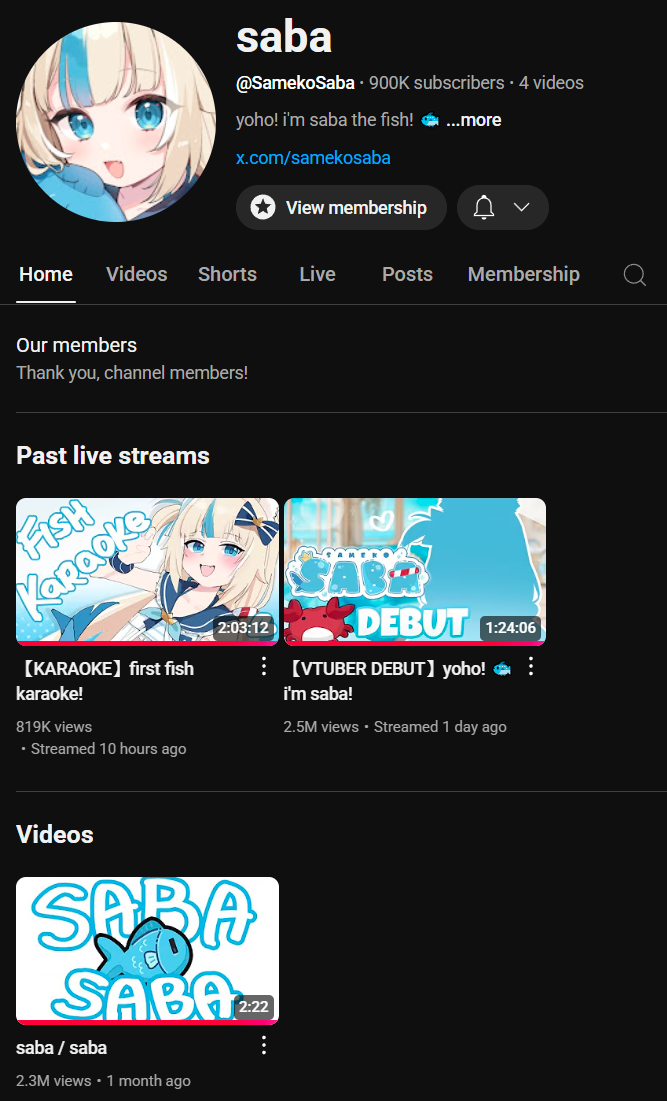Screen dimensions: 667x1101
Task: Go to the Posts tab
Action: click(407, 274)
